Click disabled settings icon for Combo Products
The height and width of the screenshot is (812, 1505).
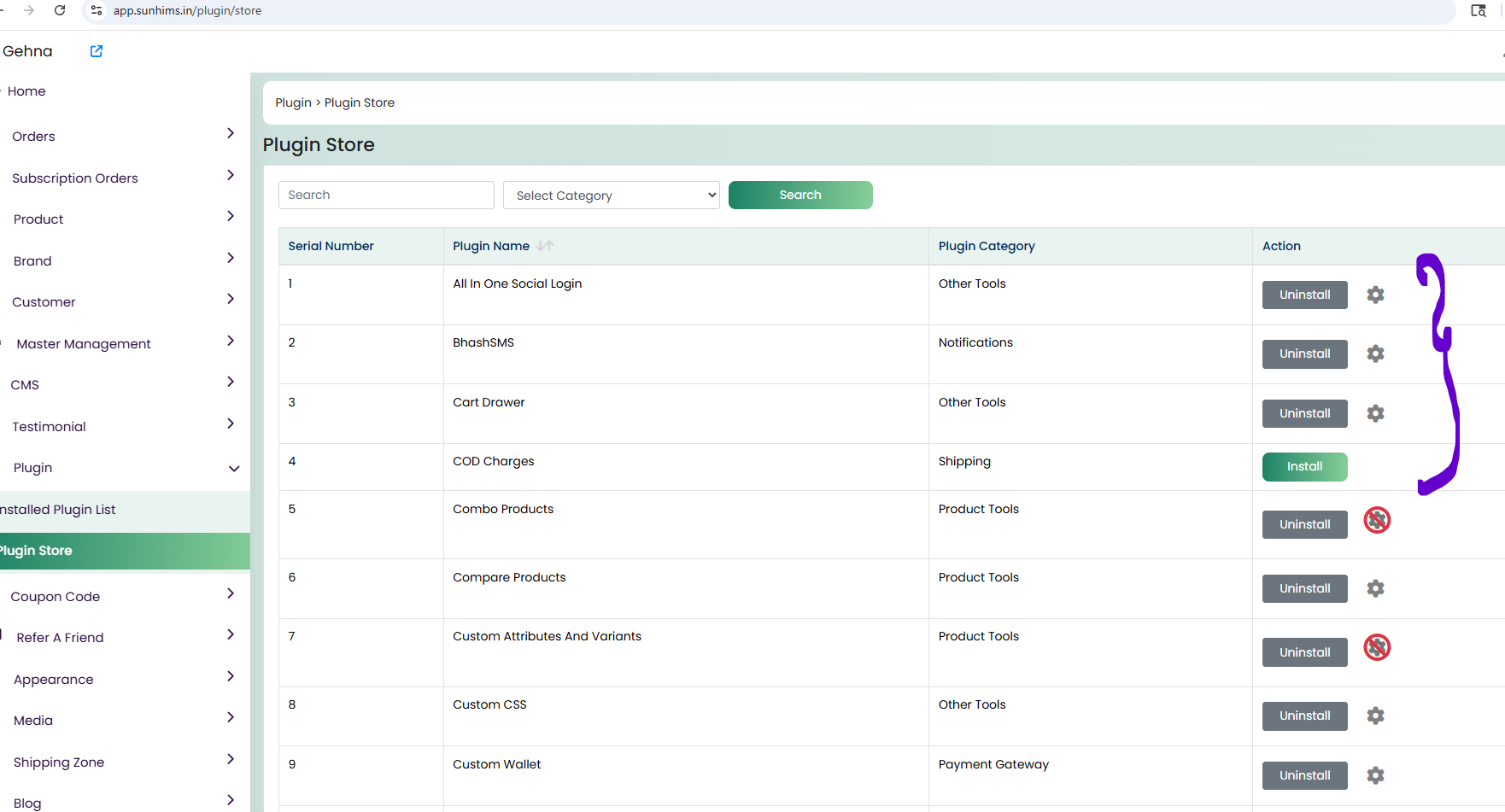[x=1377, y=520]
